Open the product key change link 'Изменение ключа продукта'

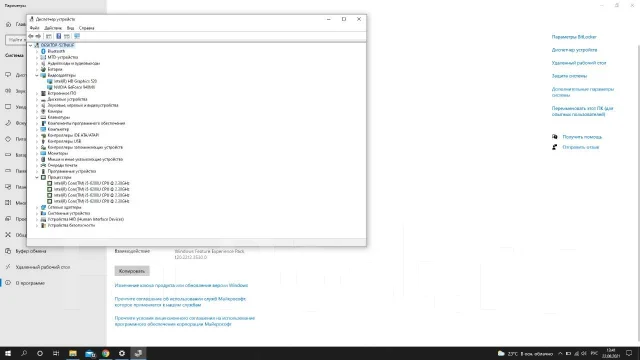click(181, 285)
